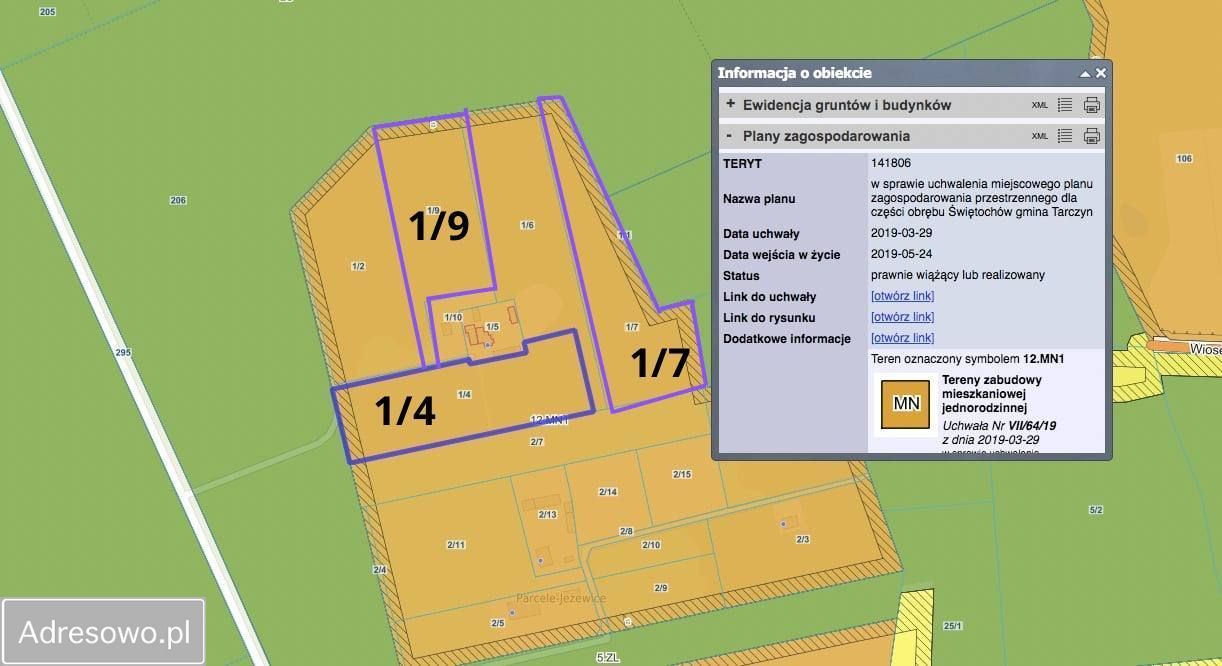The width and height of the screenshot is (1222, 666).
Task: Click the 5.ZL zone label on map
Action: [x=607, y=657]
